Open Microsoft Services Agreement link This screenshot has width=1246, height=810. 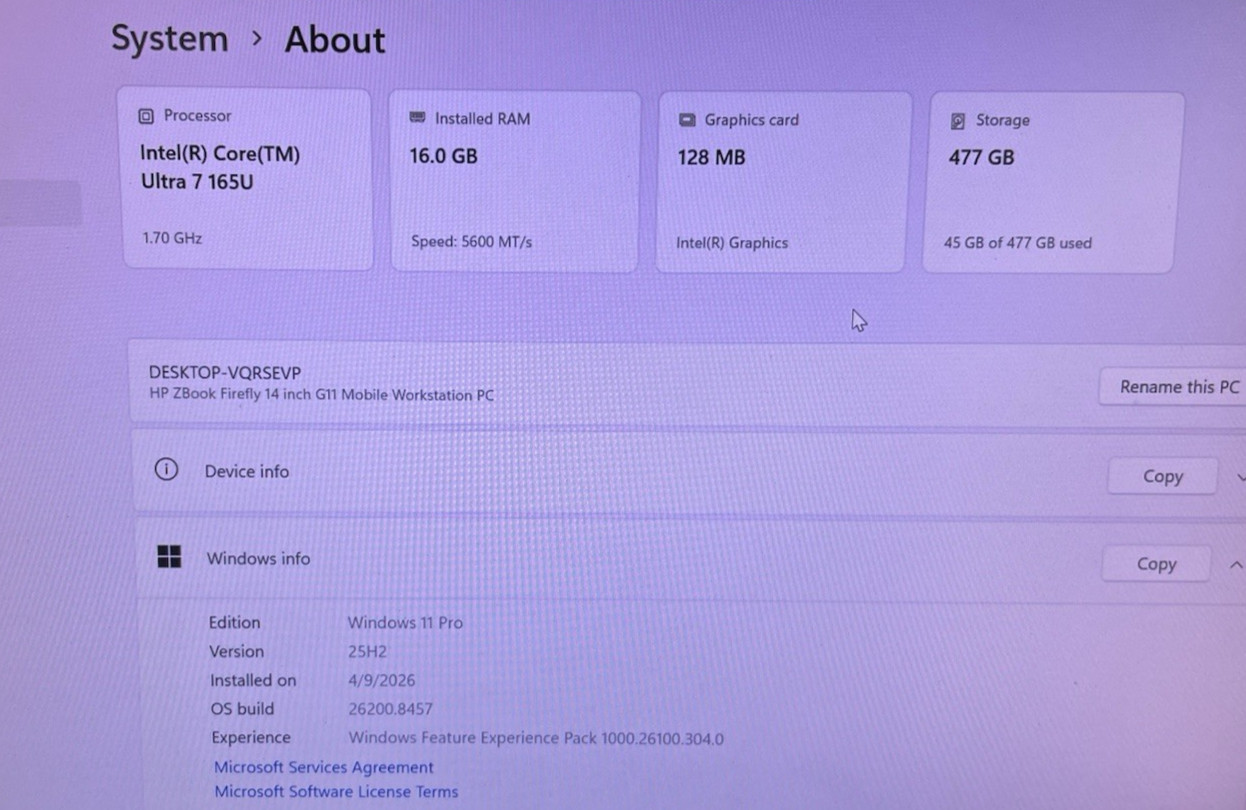tap(324, 767)
